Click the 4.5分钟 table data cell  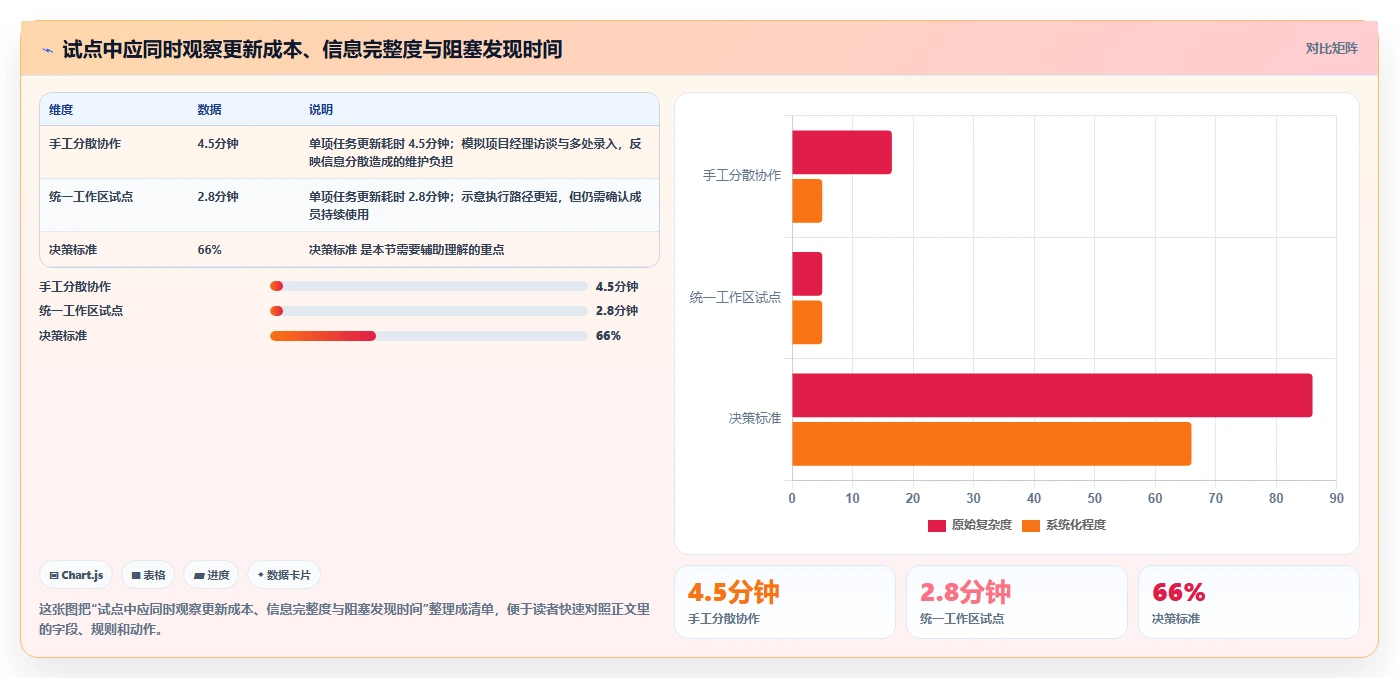(218, 144)
